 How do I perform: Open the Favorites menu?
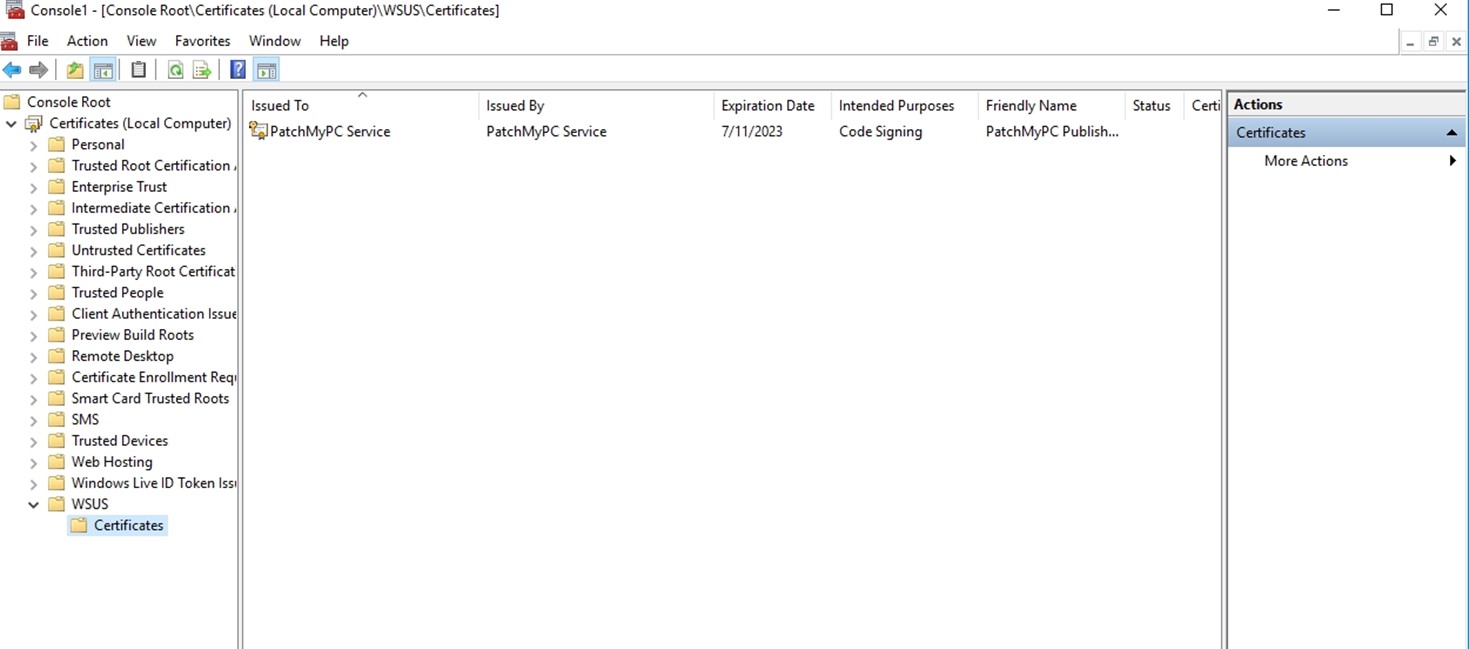tap(202, 41)
